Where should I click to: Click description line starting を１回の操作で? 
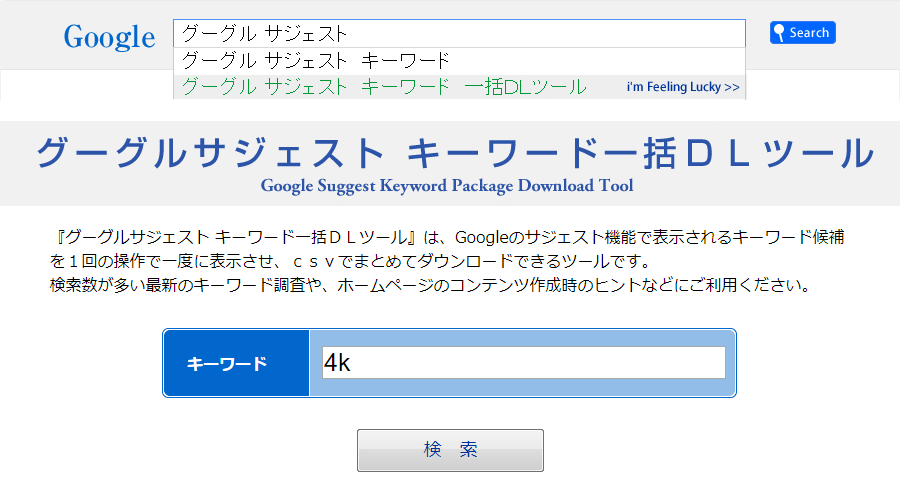(351, 261)
